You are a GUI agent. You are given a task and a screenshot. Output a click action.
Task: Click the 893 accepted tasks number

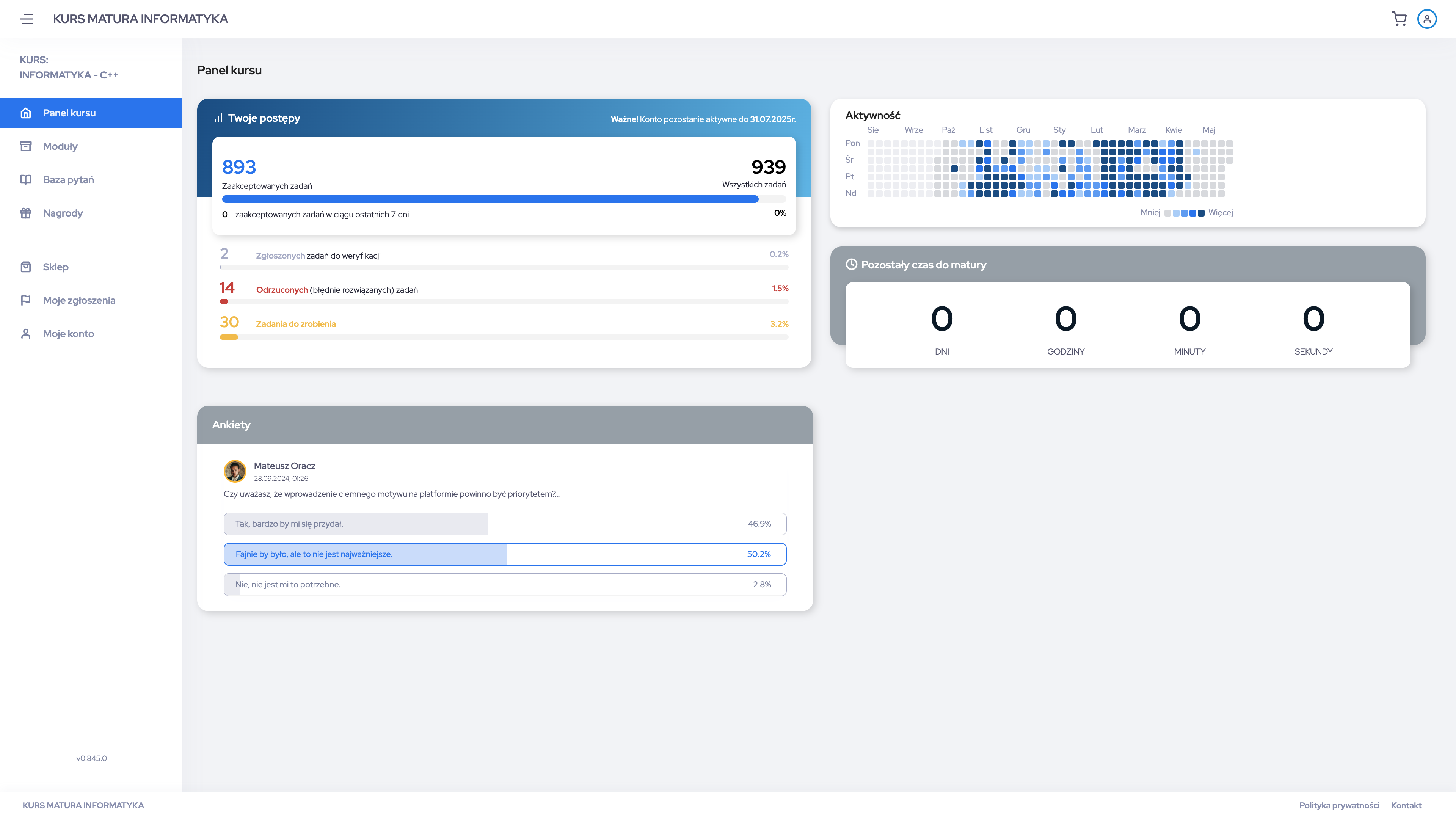239,167
